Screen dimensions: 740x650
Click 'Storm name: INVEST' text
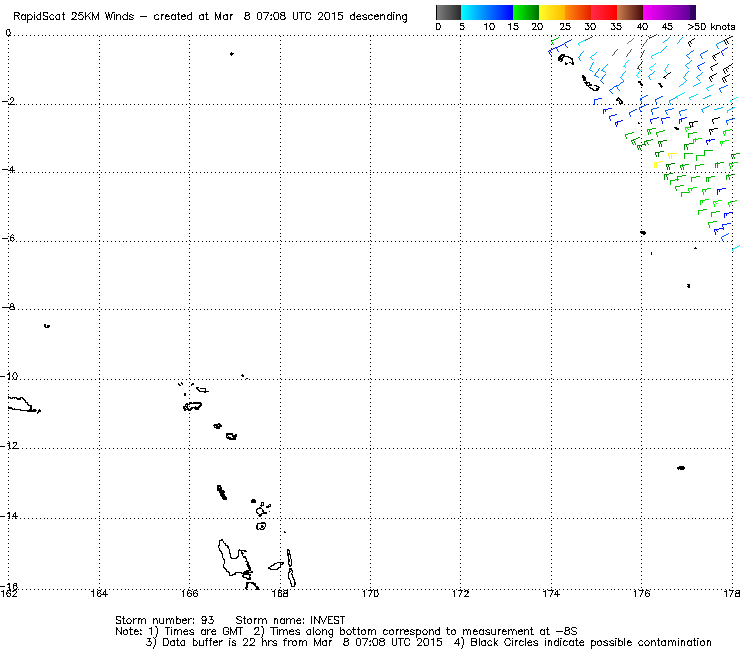tap(290, 620)
